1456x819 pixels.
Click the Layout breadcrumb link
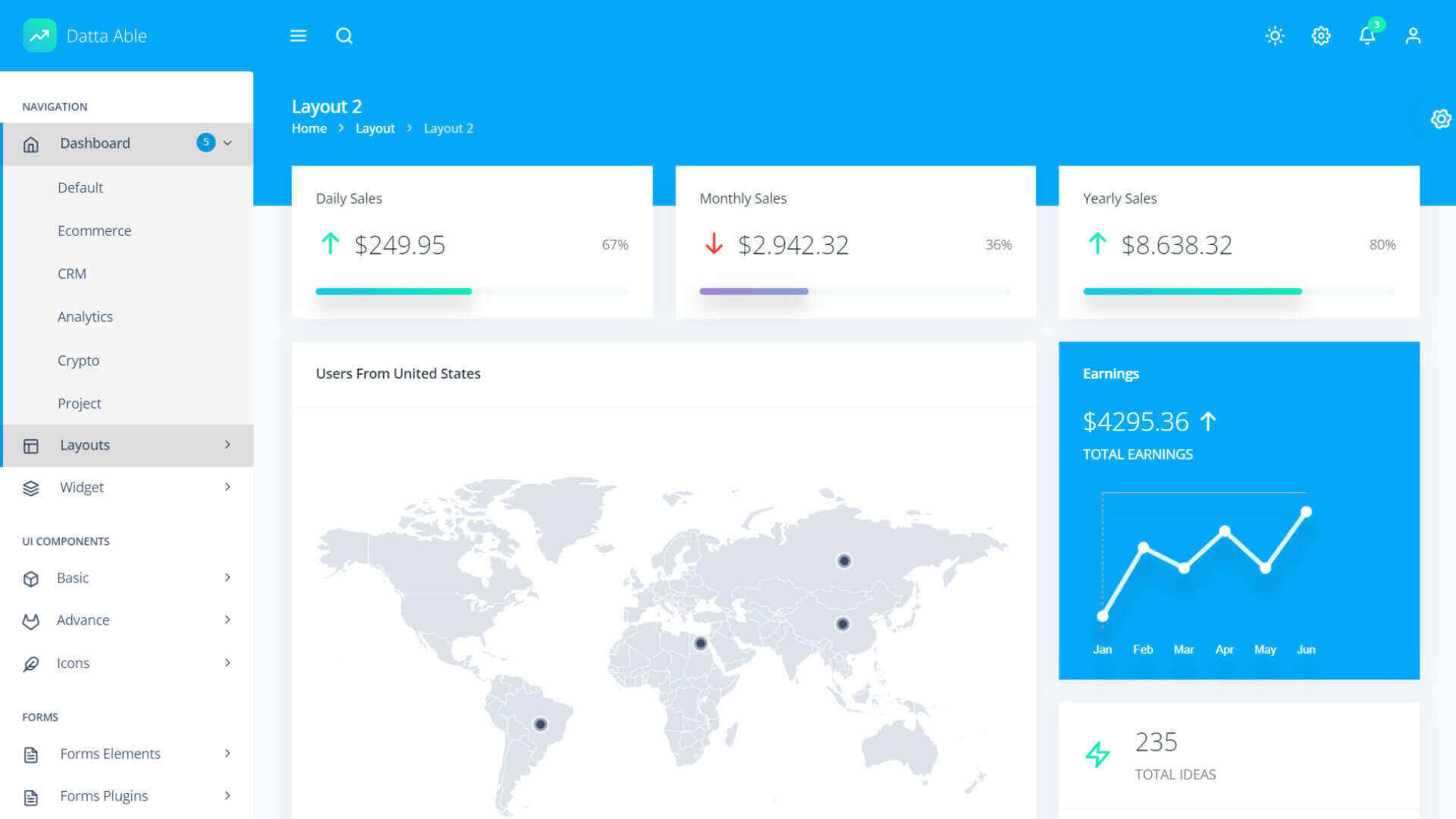(375, 128)
